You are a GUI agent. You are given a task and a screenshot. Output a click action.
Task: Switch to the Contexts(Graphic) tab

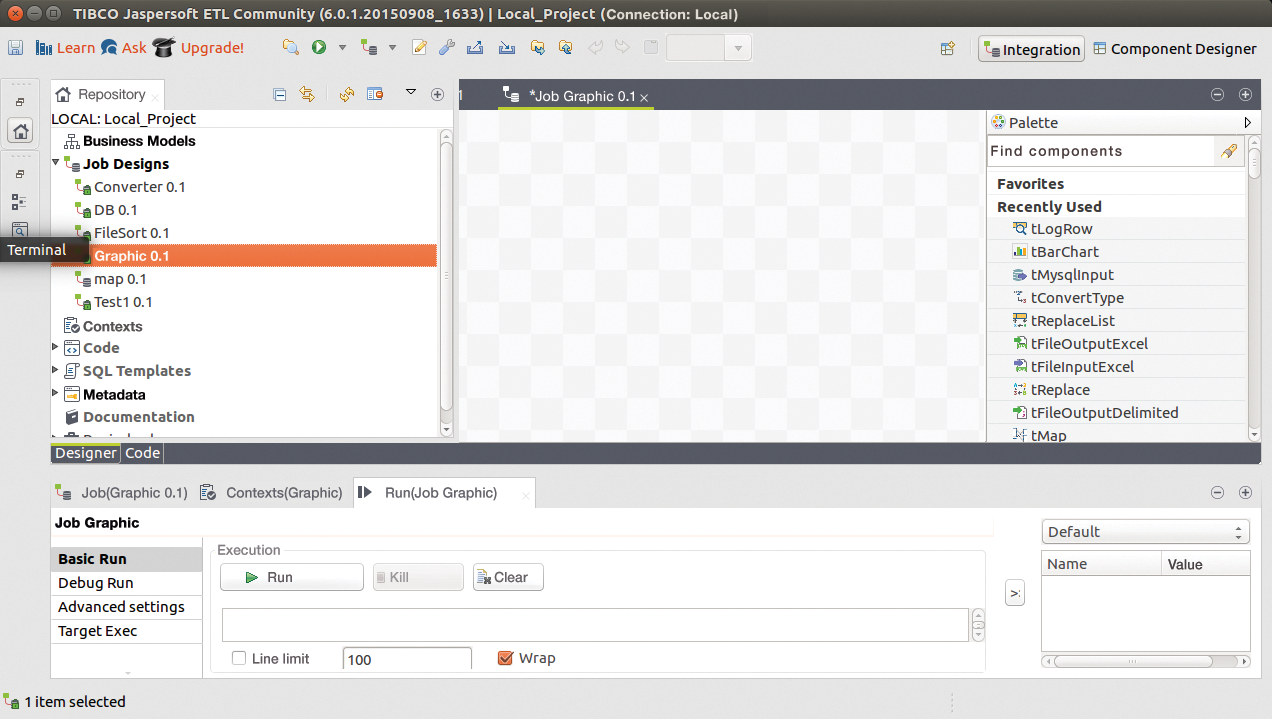point(273,492)
